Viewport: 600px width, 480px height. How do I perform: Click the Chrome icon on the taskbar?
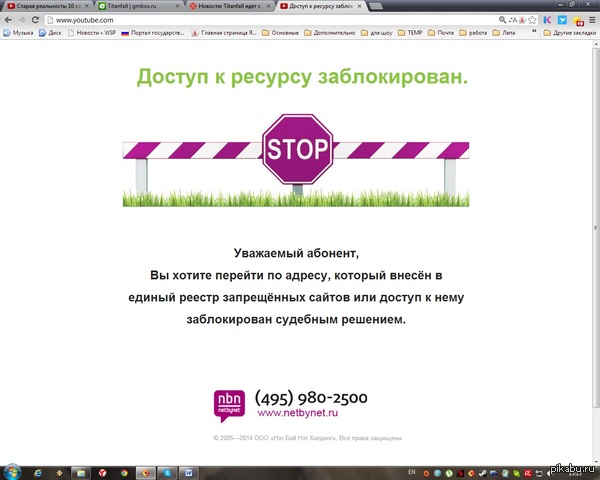coord(124,473)
